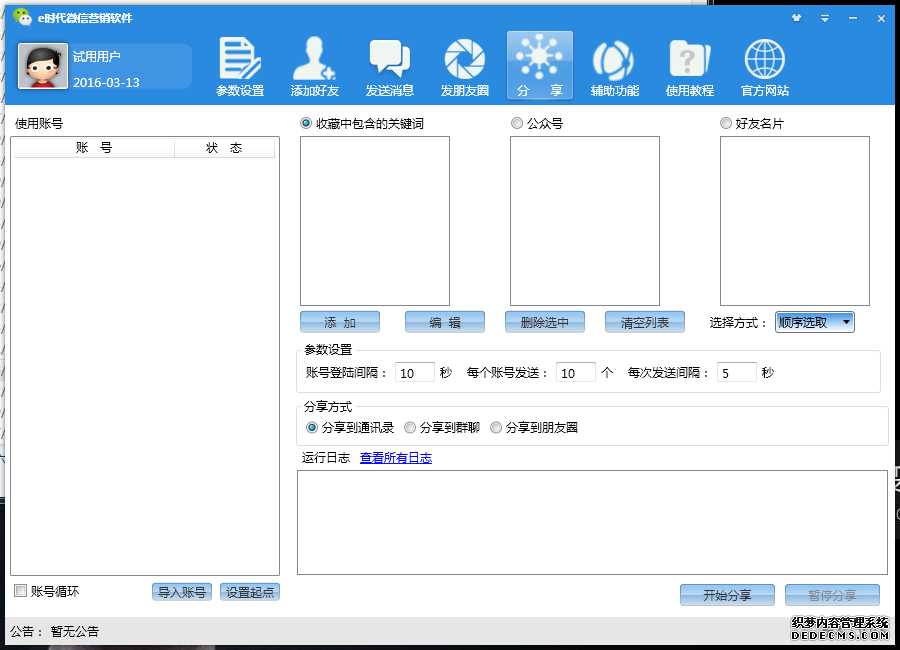Select the 分享 share toolbar icon
The height and width of the screenshot is (650, 900).
click(540, 66)
